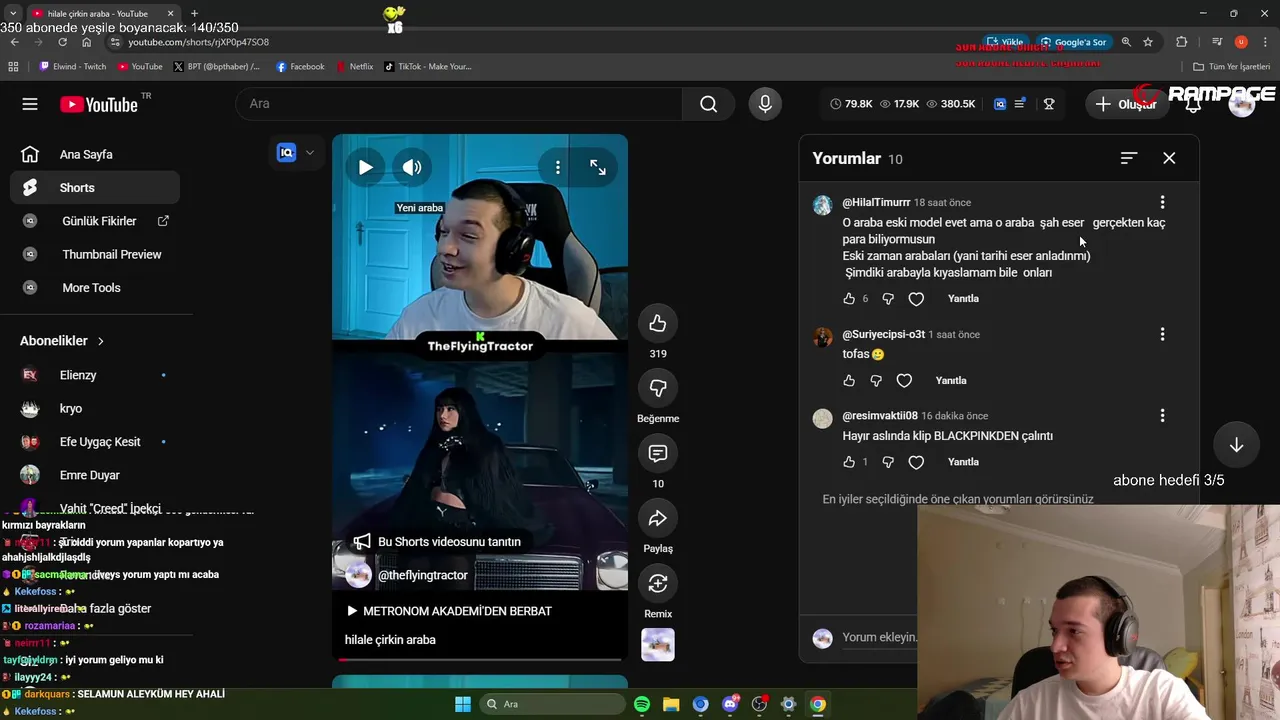Like the @resimvaktii08 comment
The image size is (1280, 720).
point(849,462)
